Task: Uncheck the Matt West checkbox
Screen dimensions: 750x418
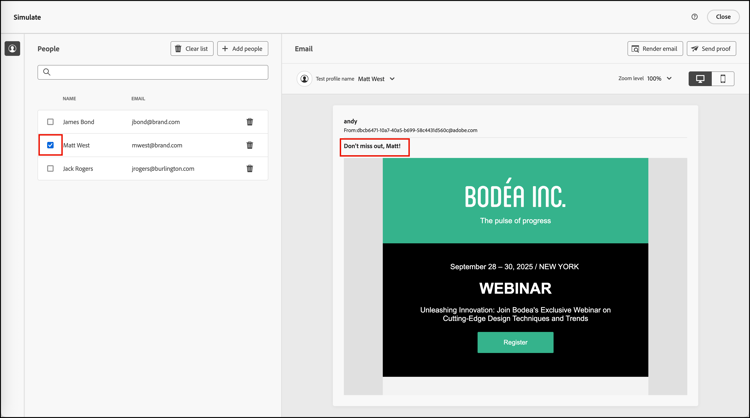Action: coord(50,145)
